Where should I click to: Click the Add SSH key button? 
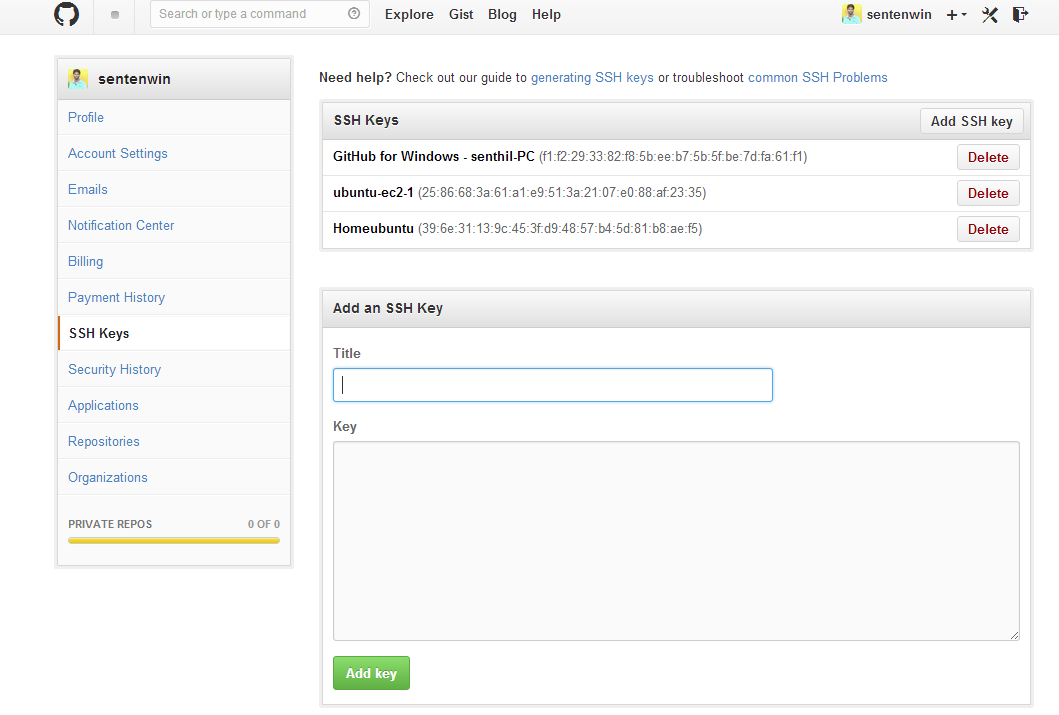pyautogui.click(x=971, y=121)
